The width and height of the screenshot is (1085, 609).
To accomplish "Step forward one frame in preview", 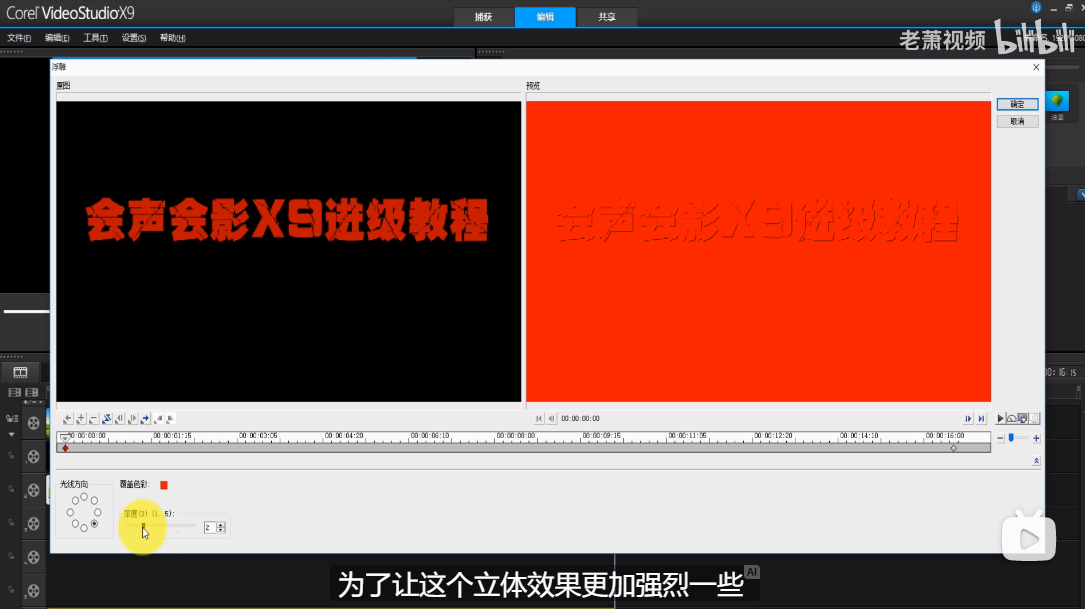I will [968, 419].
